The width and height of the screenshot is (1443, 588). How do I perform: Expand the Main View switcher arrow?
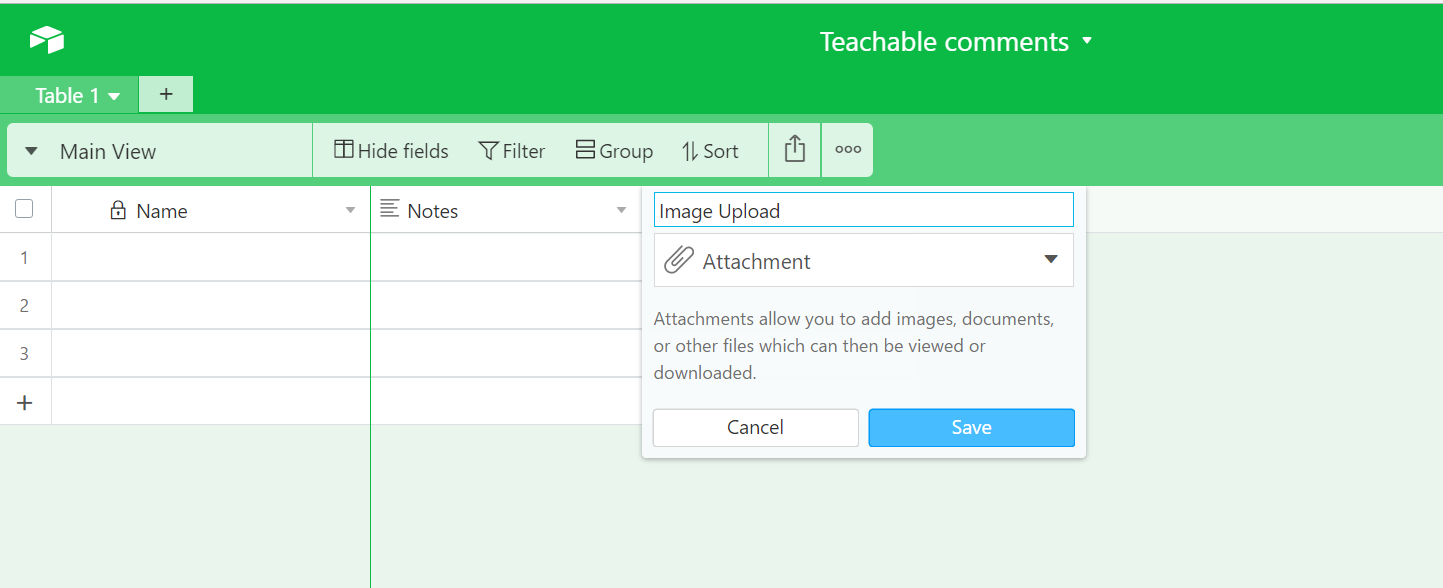coord(31,151)
